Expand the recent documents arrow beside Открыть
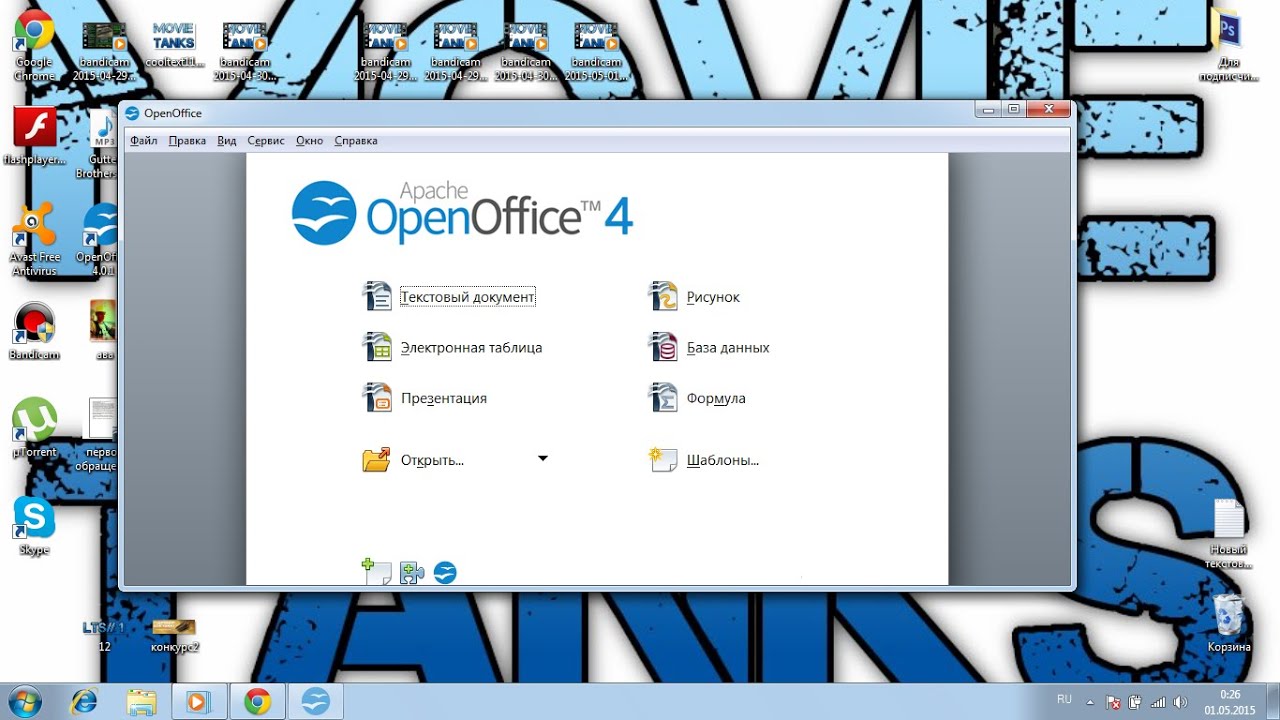1280x720 pixels. (x=543, y=459)
